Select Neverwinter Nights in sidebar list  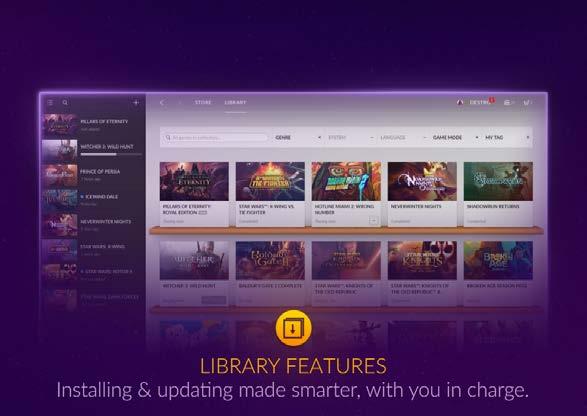93,225
